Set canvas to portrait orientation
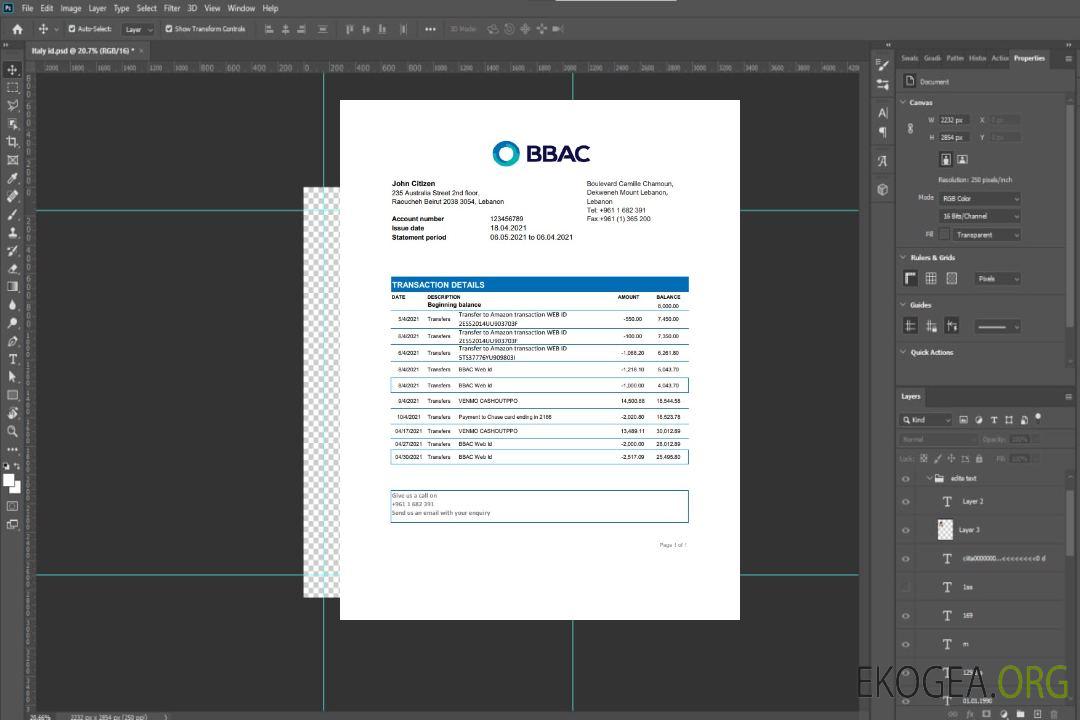The image size is (1080, 720). (x=946, y=160)
